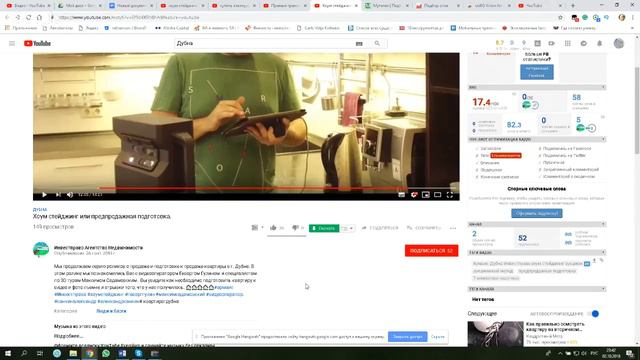Click the download tags icon in ТЕГИ ВИДЕО
The image size is (640, 360).
[594, 260]
